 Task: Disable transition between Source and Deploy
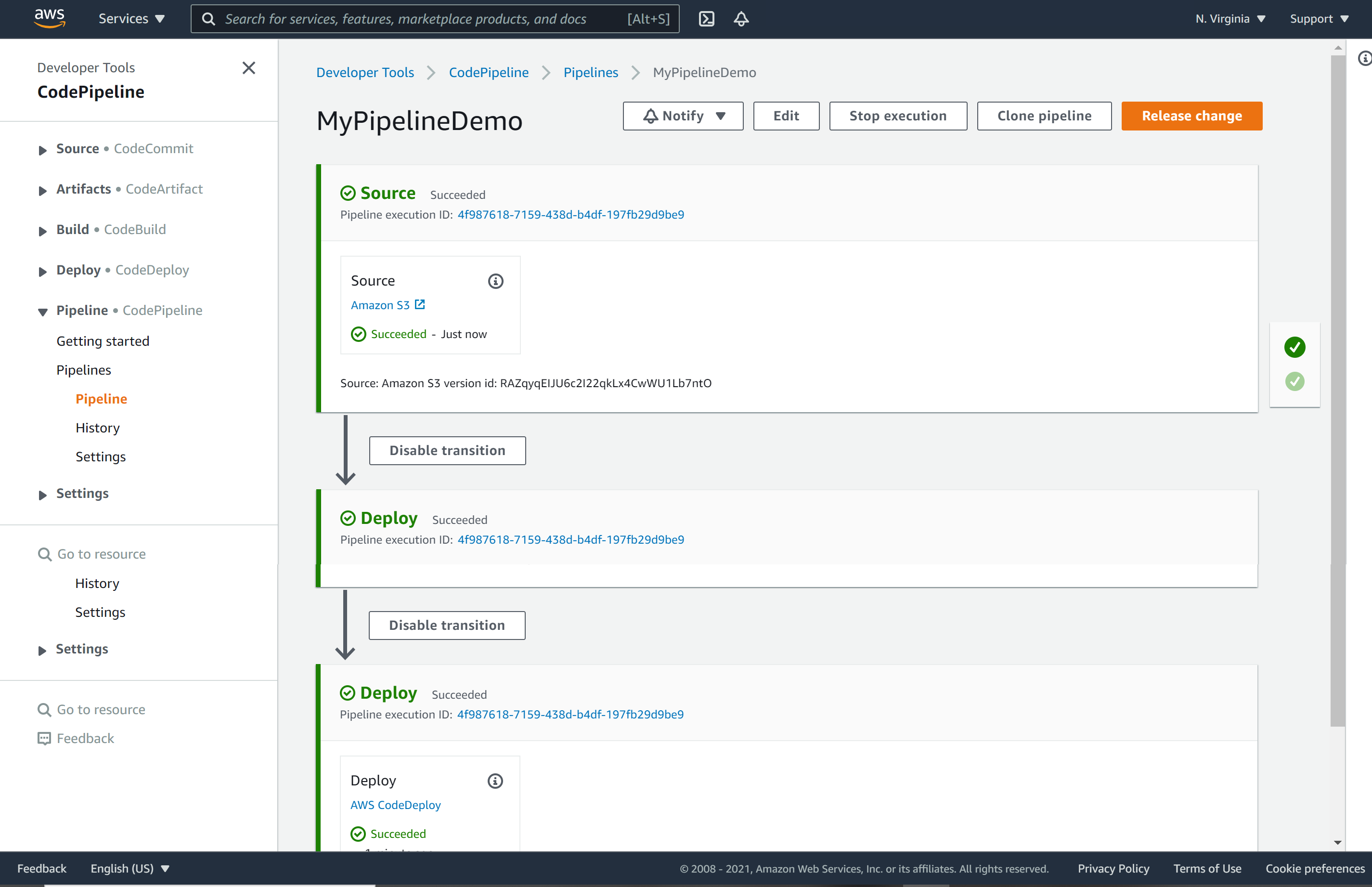click(x=447, y=450)
